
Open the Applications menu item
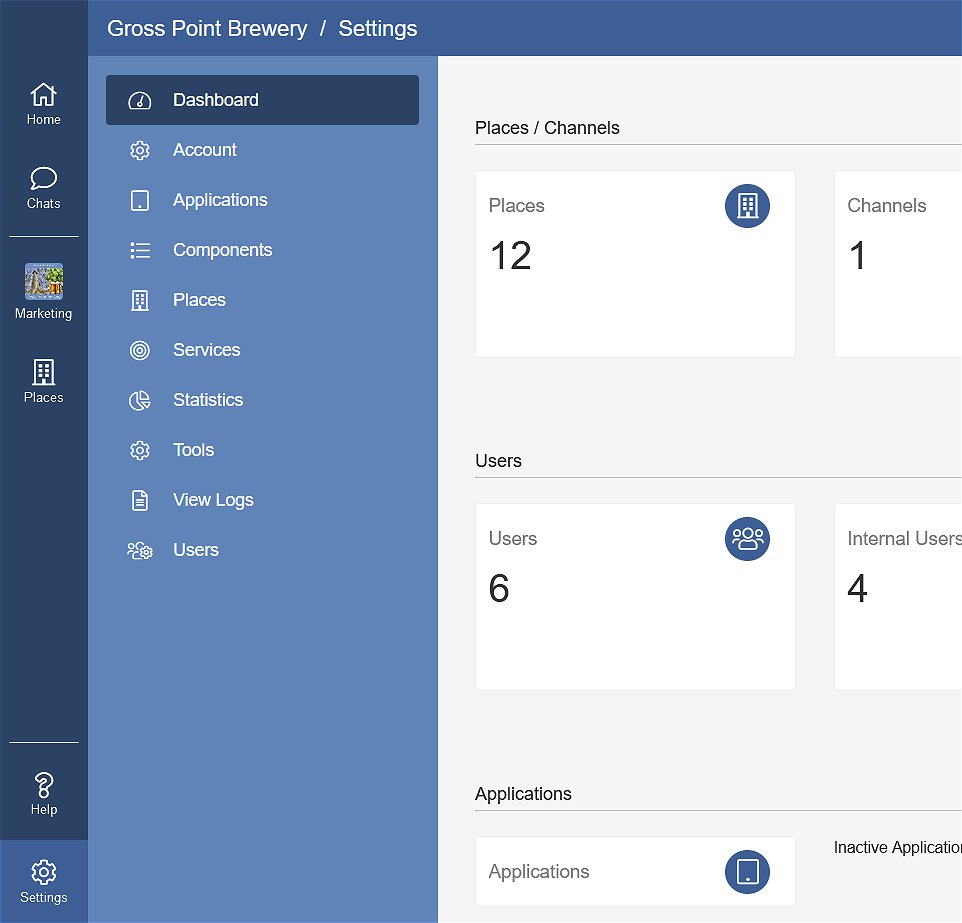(262, 200)
